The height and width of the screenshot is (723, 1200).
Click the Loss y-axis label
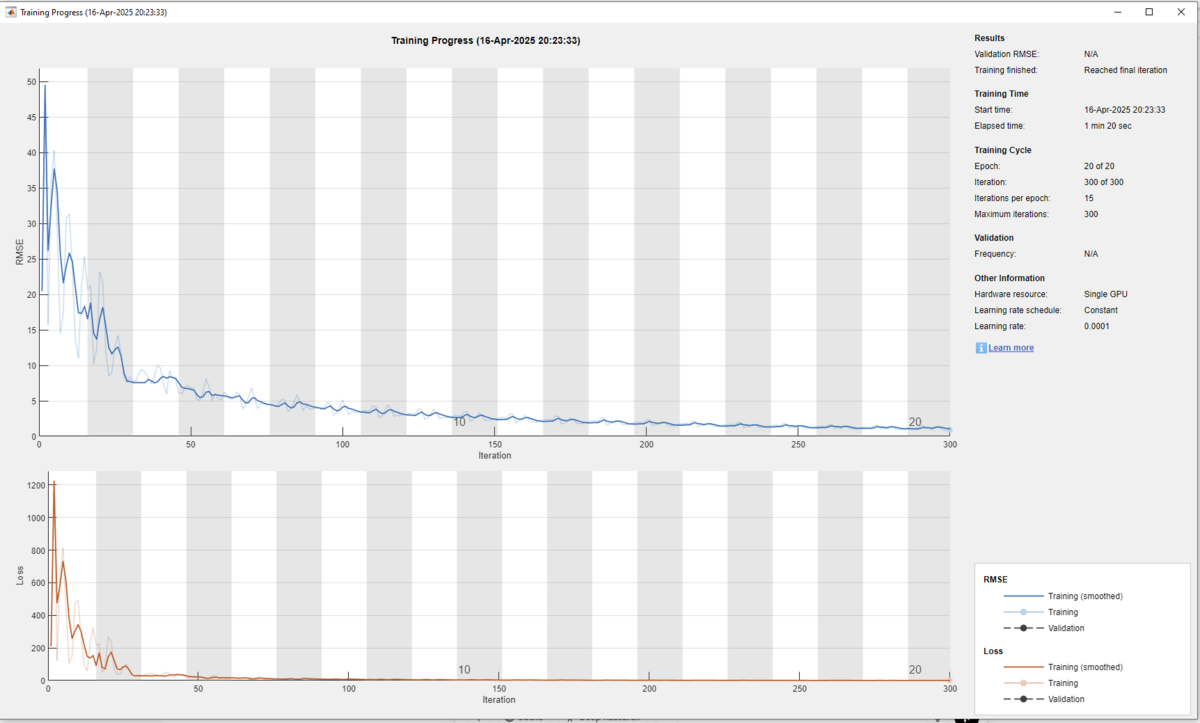[19, 576]
